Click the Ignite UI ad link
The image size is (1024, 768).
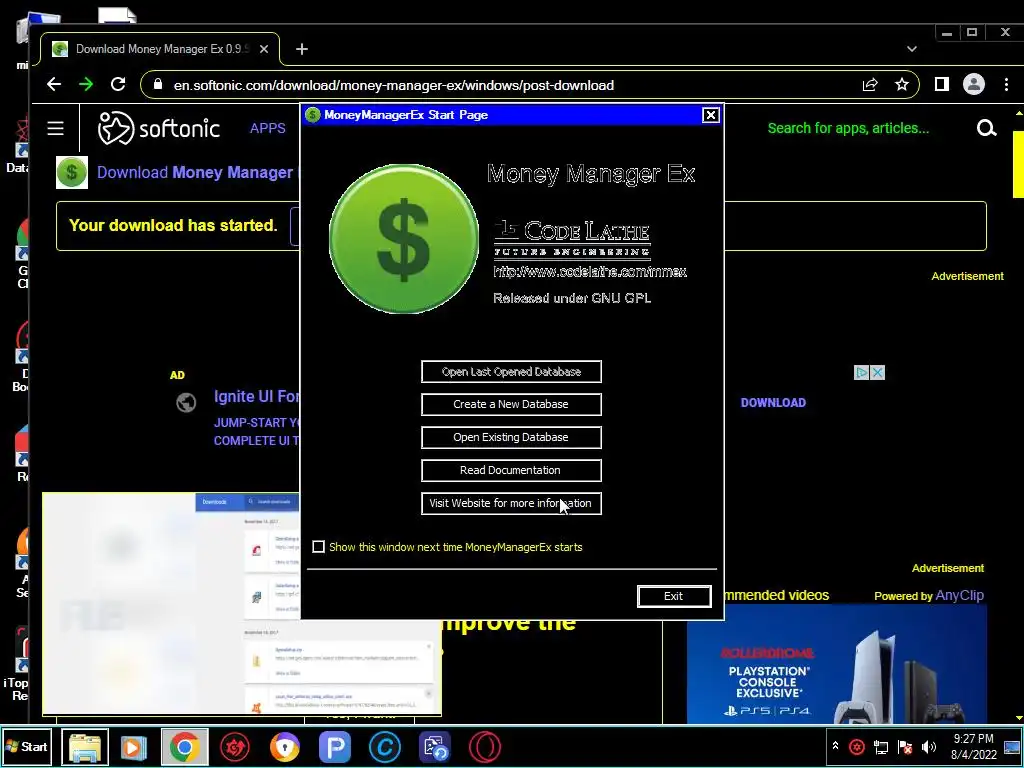point(257,396)
